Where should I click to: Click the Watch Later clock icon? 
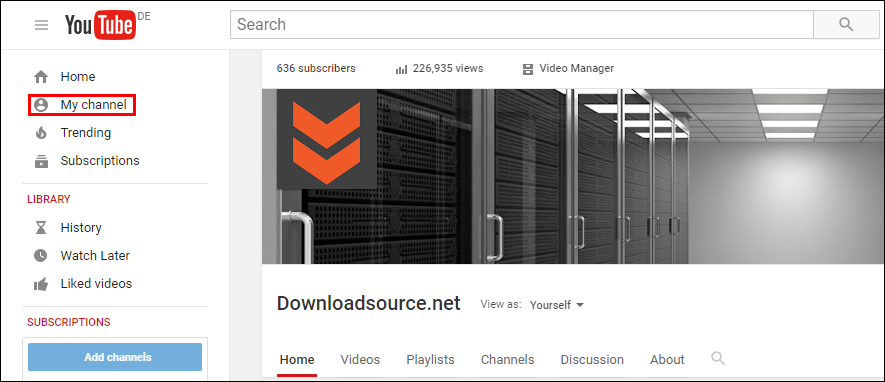point(41,256)
